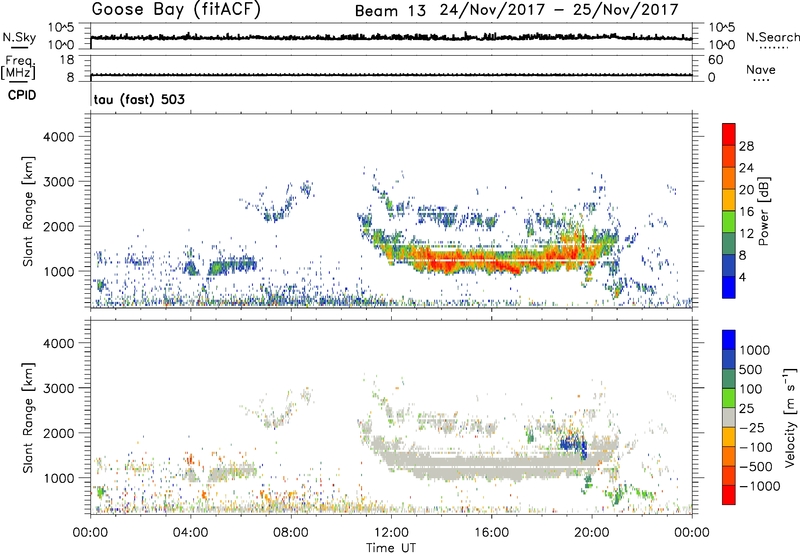Click the 'tau (fast) 503' CPID text
Screen dimensions: 800x554
(x=139, y=99)
